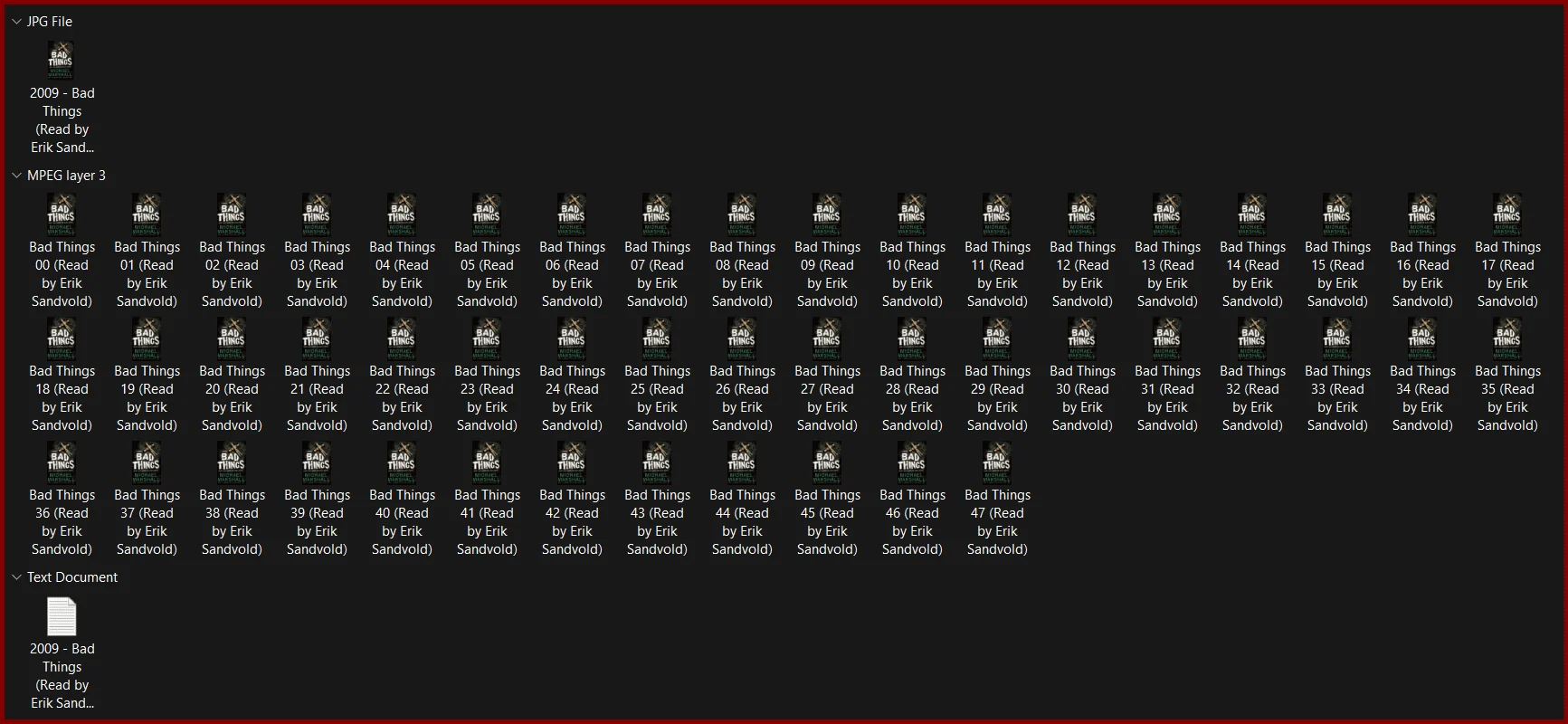Click the 'Bad Things 44 (Read by Erik Sandvold)' filename
This screenshot has width=1568, height=724.
point(742,522)
